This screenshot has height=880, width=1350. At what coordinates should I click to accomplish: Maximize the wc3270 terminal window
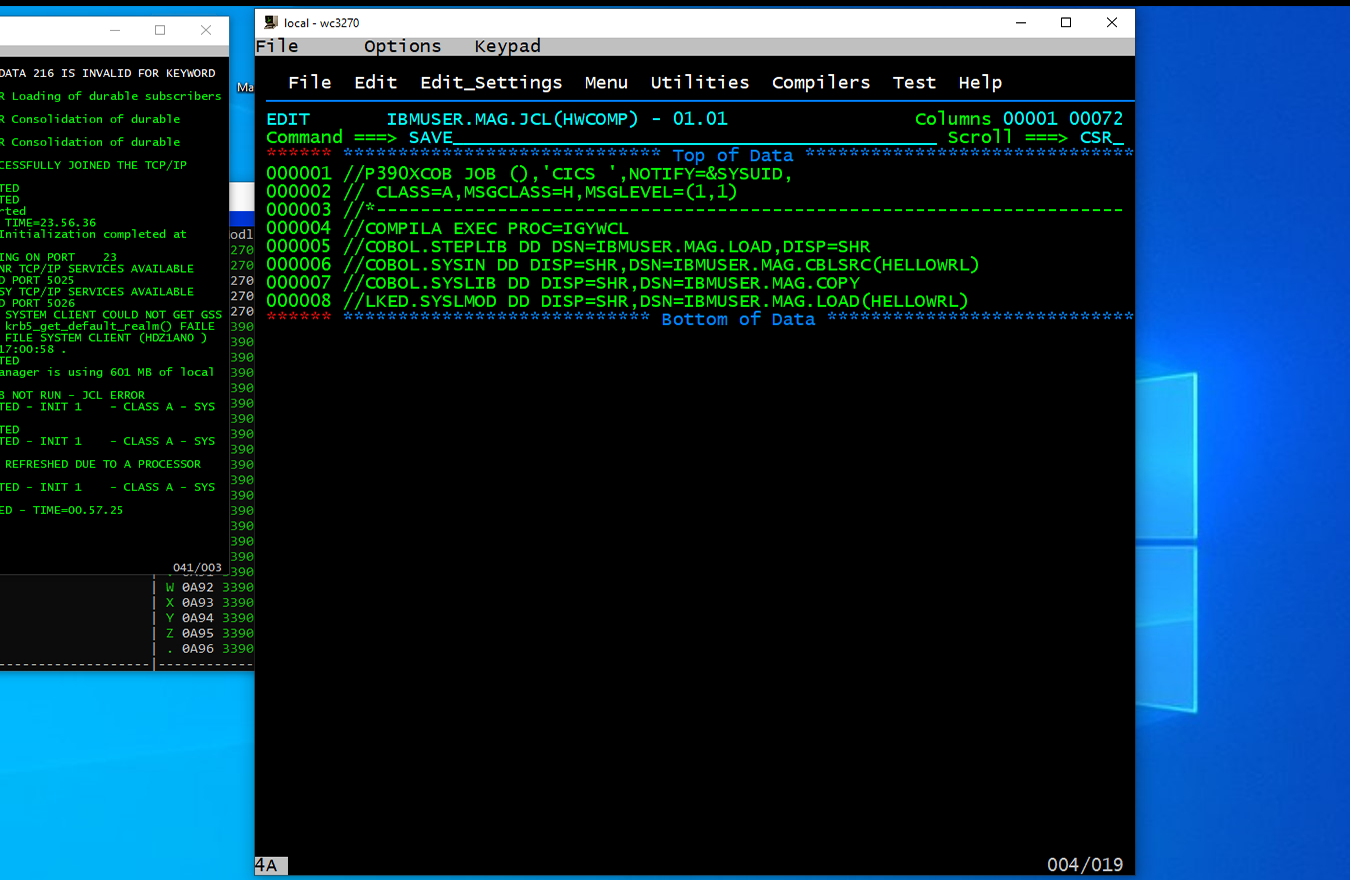tap(1066, 22)
